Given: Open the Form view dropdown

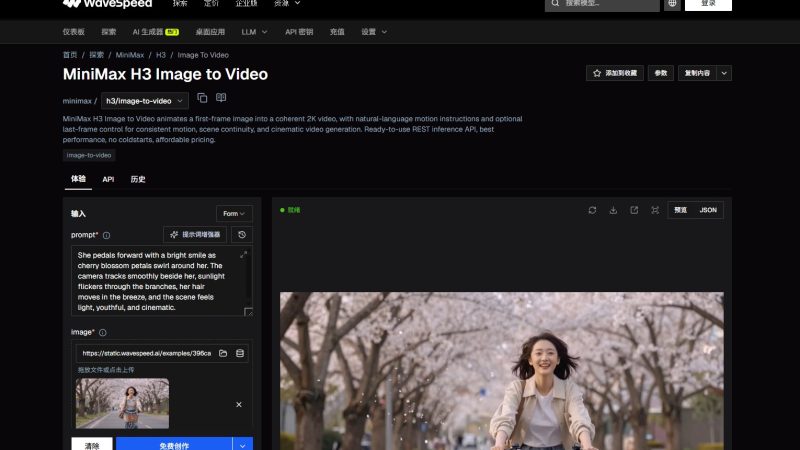Looking at the screenshot, I should coord(234,214).
